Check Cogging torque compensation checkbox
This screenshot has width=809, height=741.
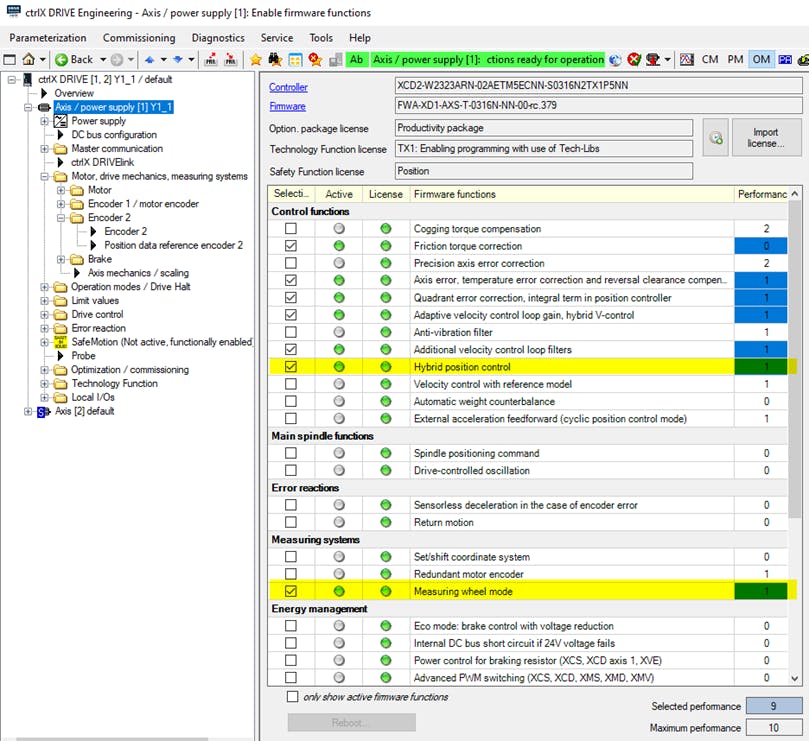[291, 229]
